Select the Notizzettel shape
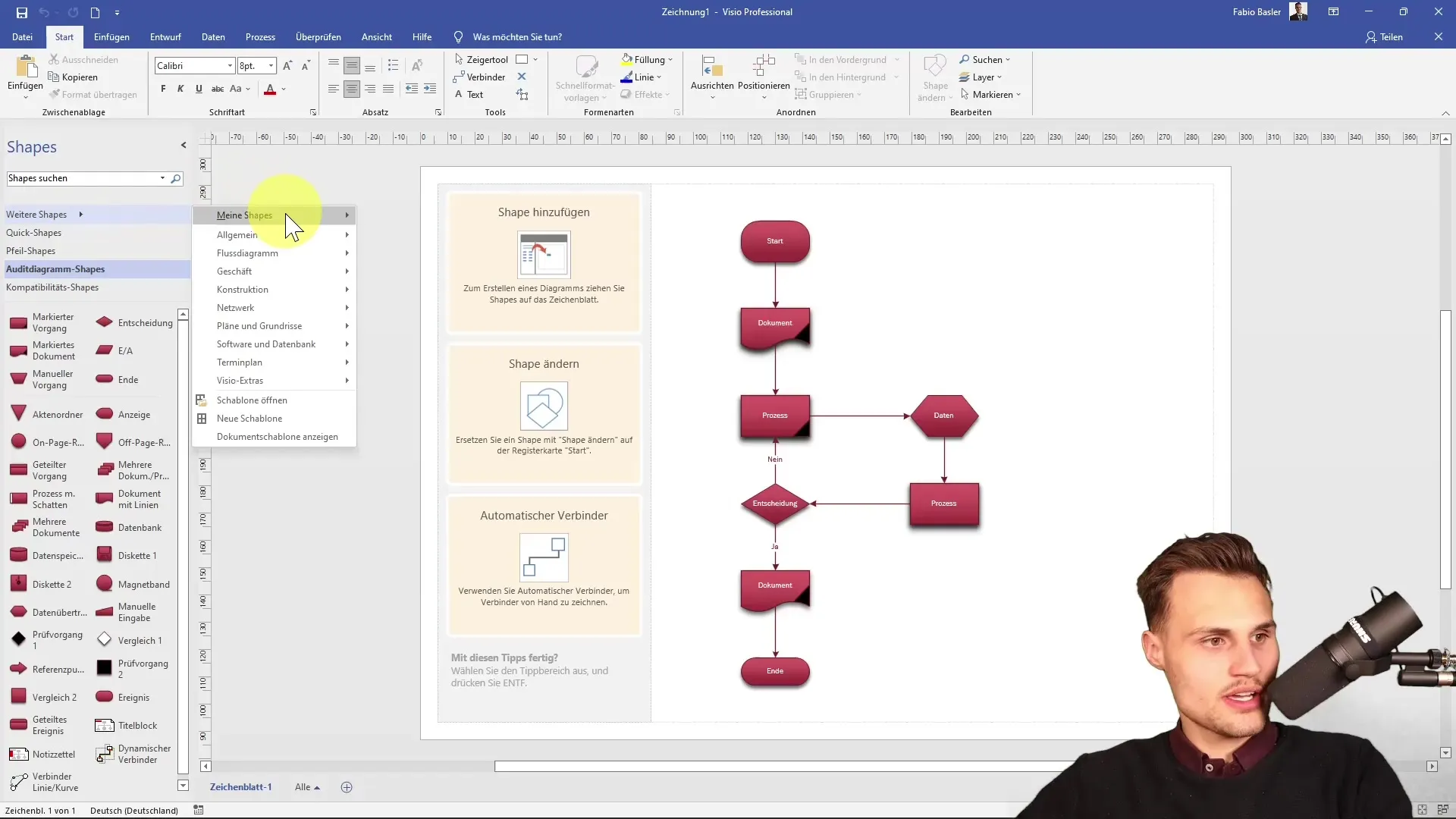 click(x=42, y=754)
